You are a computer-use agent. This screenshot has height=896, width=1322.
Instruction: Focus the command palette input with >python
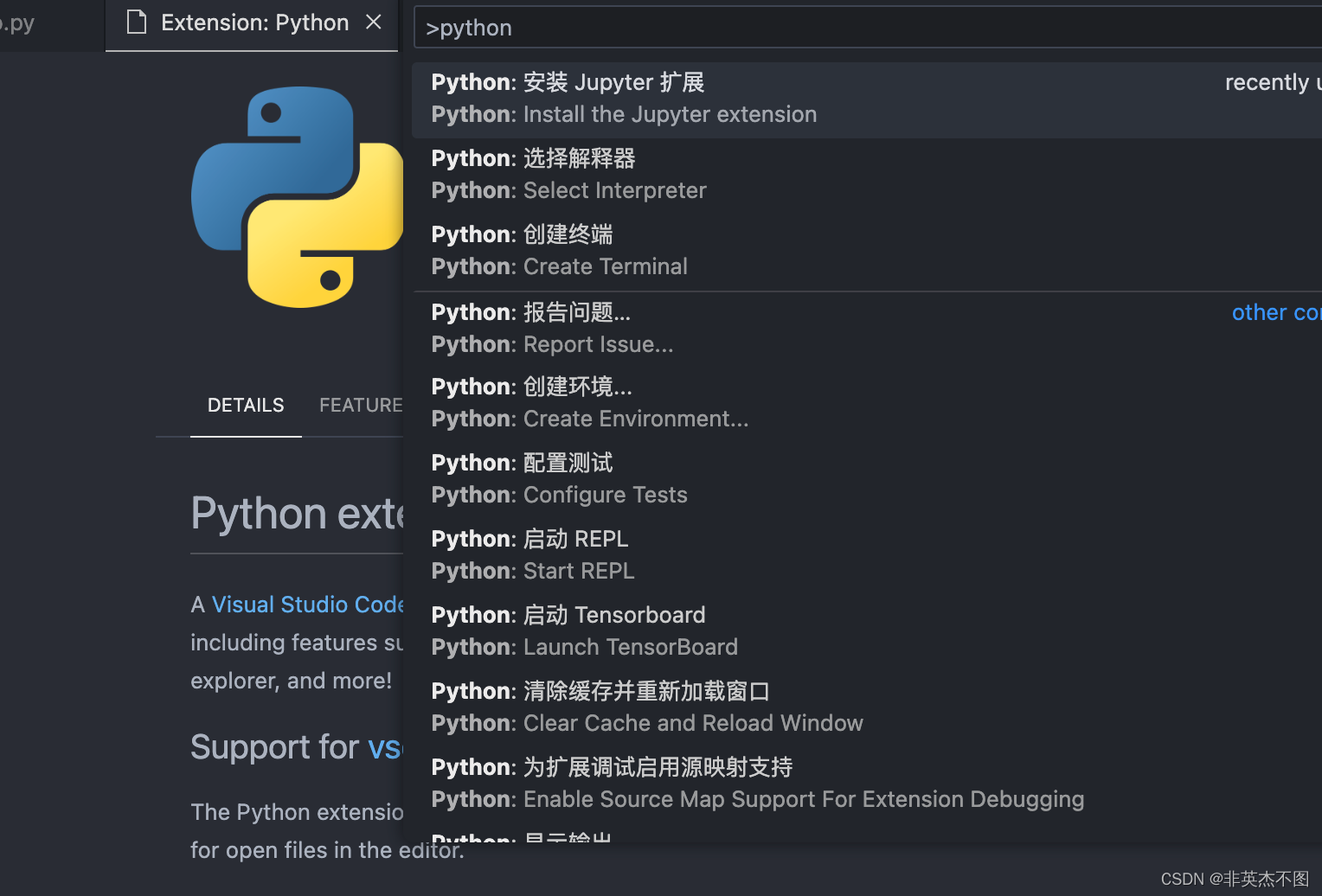(868, 28)
